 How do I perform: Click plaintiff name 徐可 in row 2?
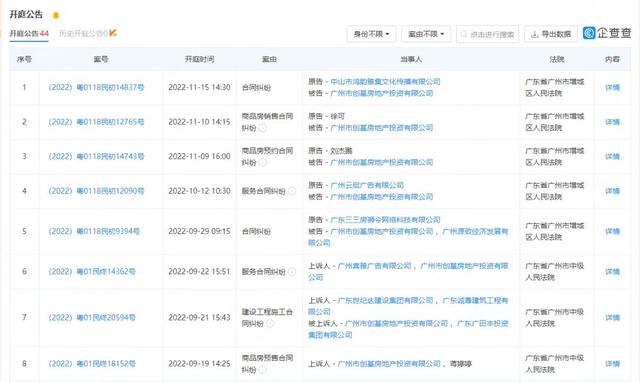tap(338, 116)
